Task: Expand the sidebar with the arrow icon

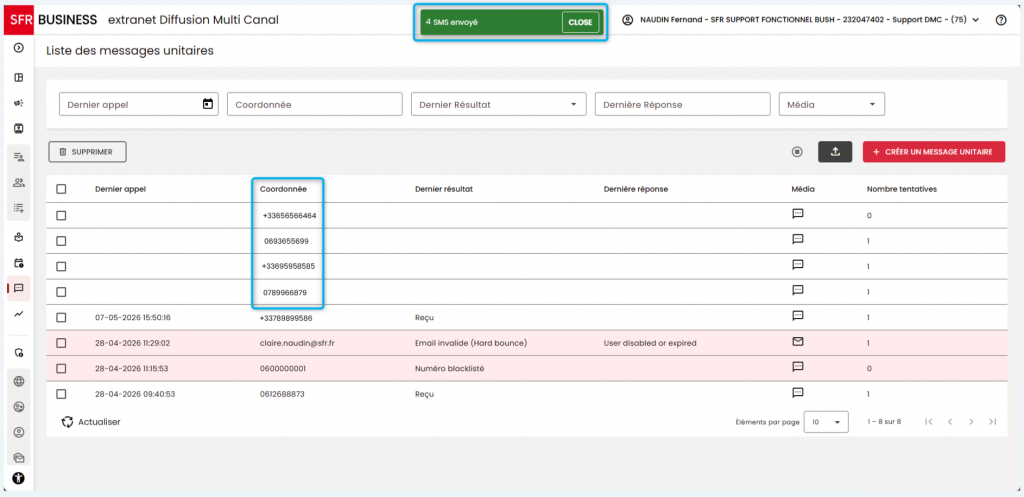Action: click(x=19, y=47)
